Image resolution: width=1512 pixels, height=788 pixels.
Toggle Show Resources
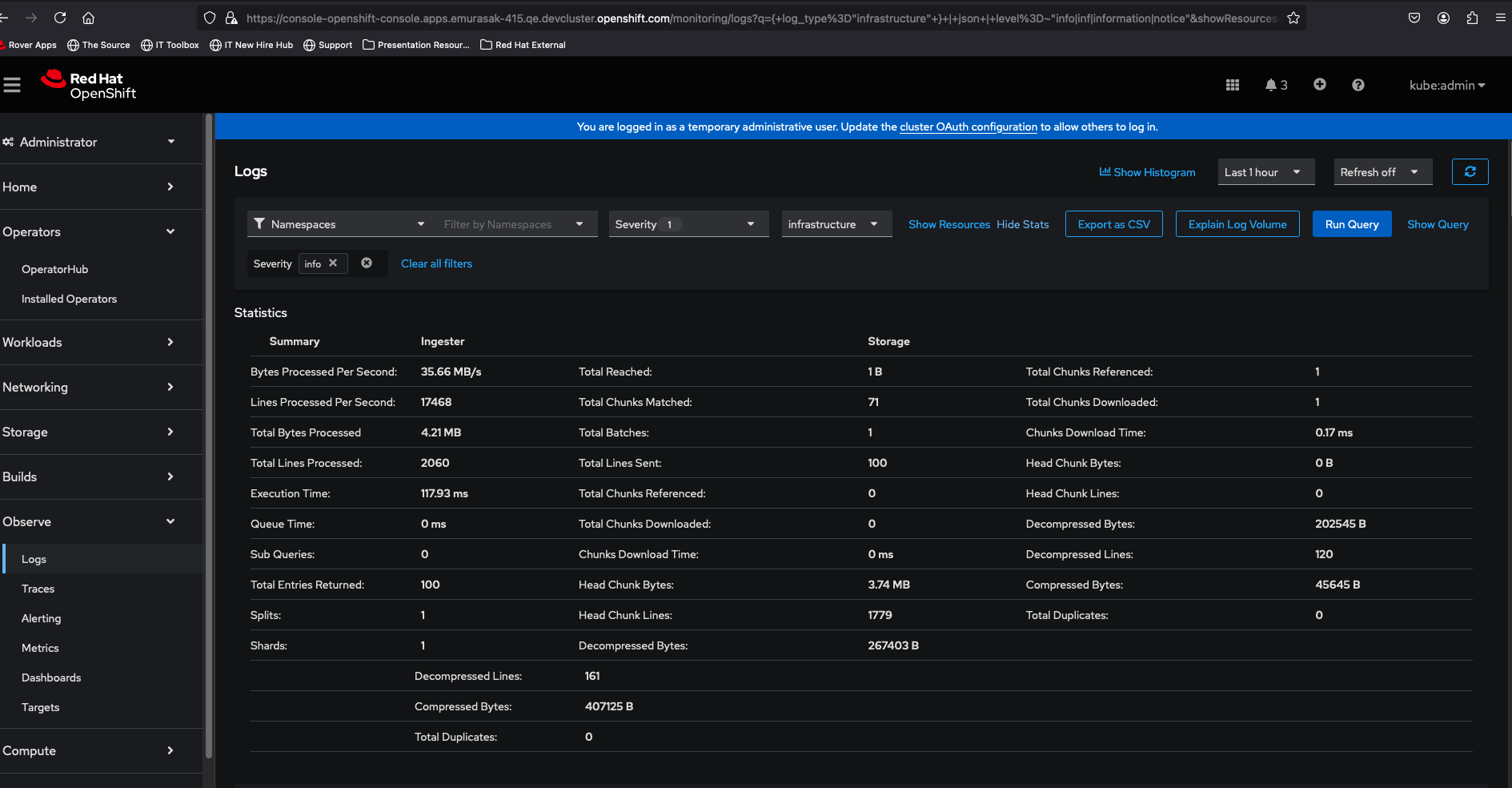tap(949, 224)
